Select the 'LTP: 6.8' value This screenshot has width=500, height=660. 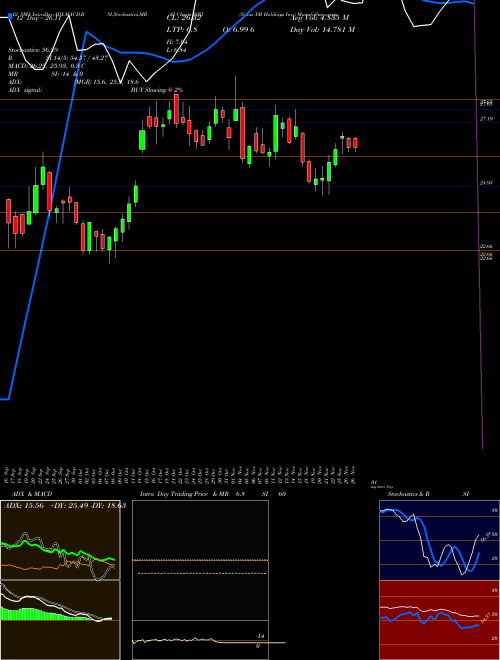[x=182, y=30]
